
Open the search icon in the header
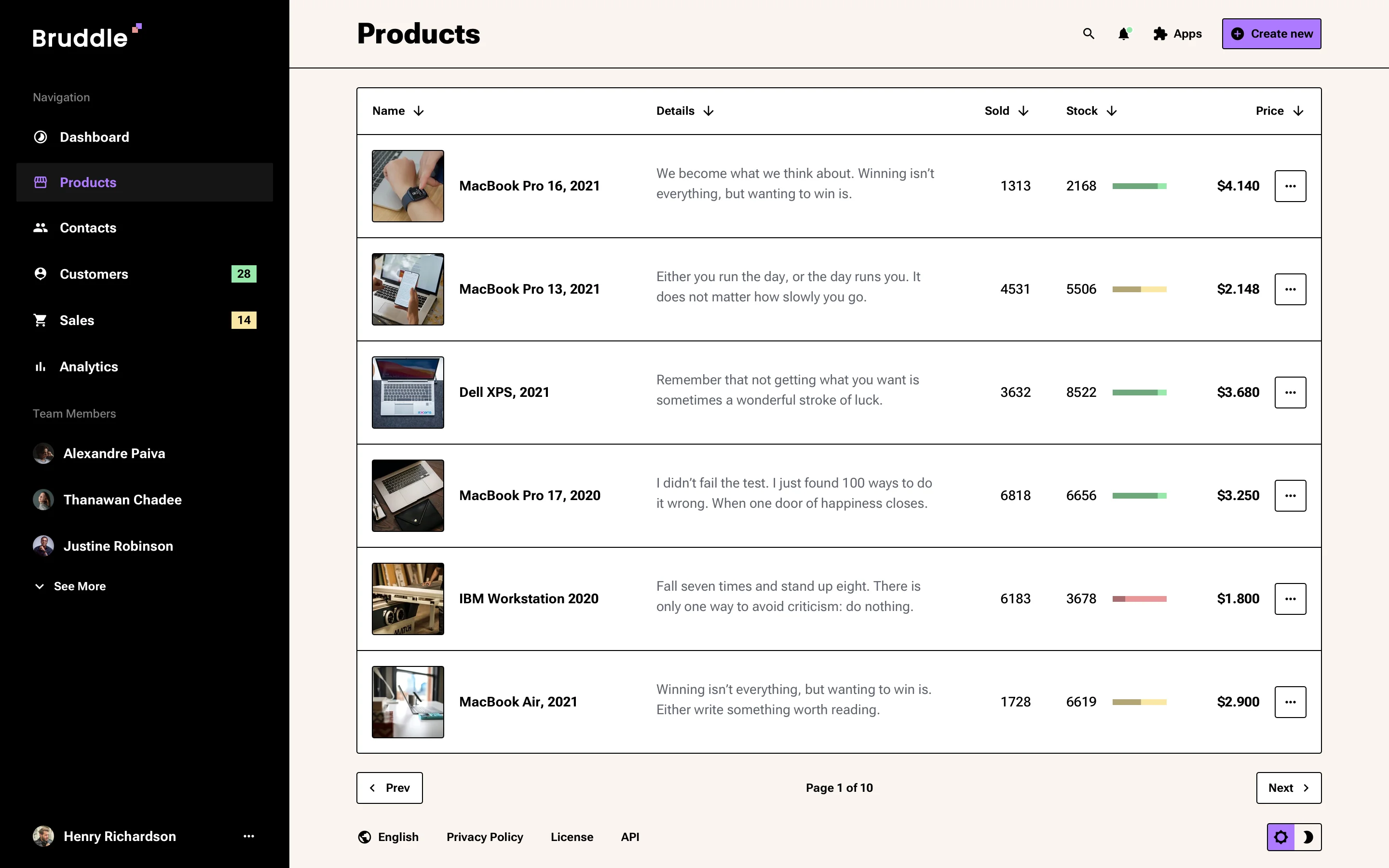click(1088, 34)
